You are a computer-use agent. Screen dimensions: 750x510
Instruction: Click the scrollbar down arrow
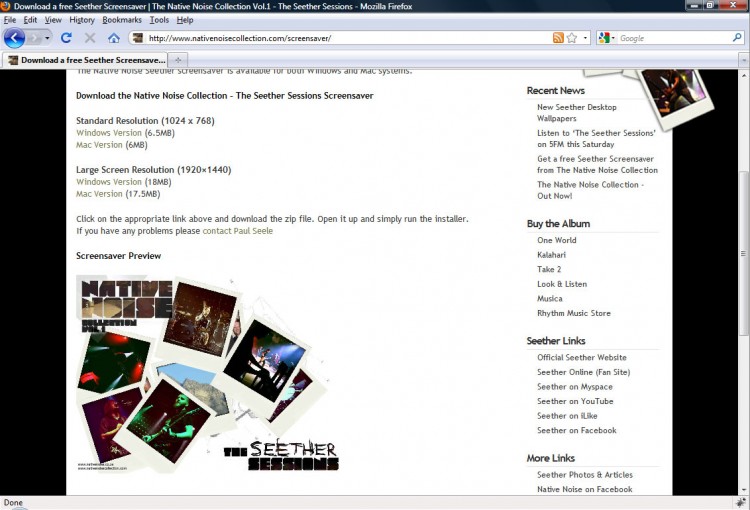(744, 490)
